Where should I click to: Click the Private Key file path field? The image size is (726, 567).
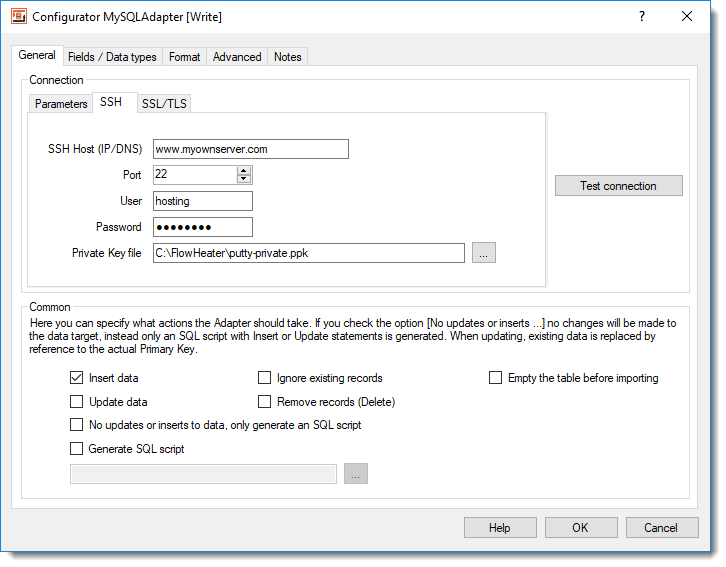tap(309, 253)
